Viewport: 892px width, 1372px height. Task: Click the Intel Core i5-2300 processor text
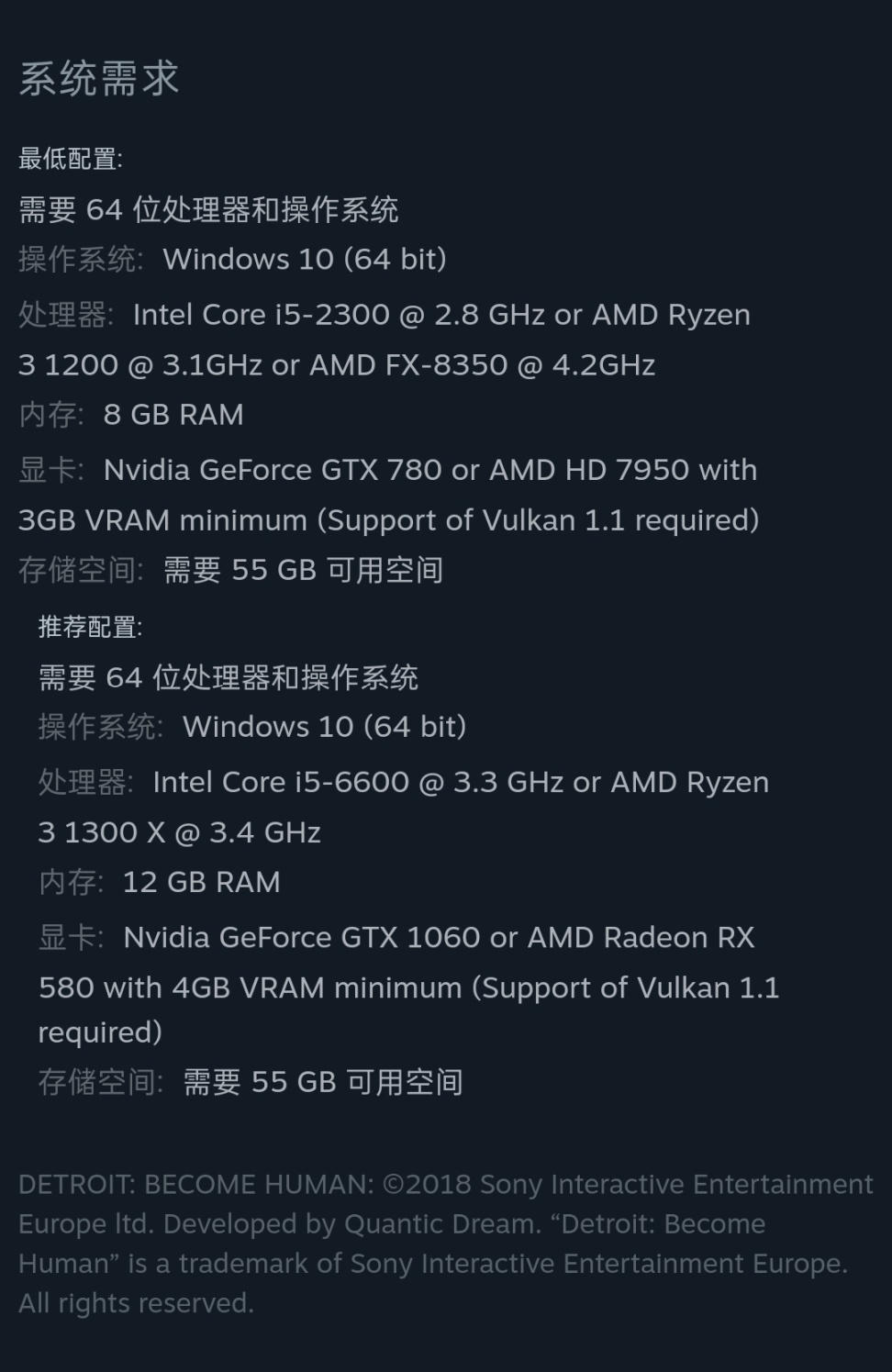coord(262,315)
